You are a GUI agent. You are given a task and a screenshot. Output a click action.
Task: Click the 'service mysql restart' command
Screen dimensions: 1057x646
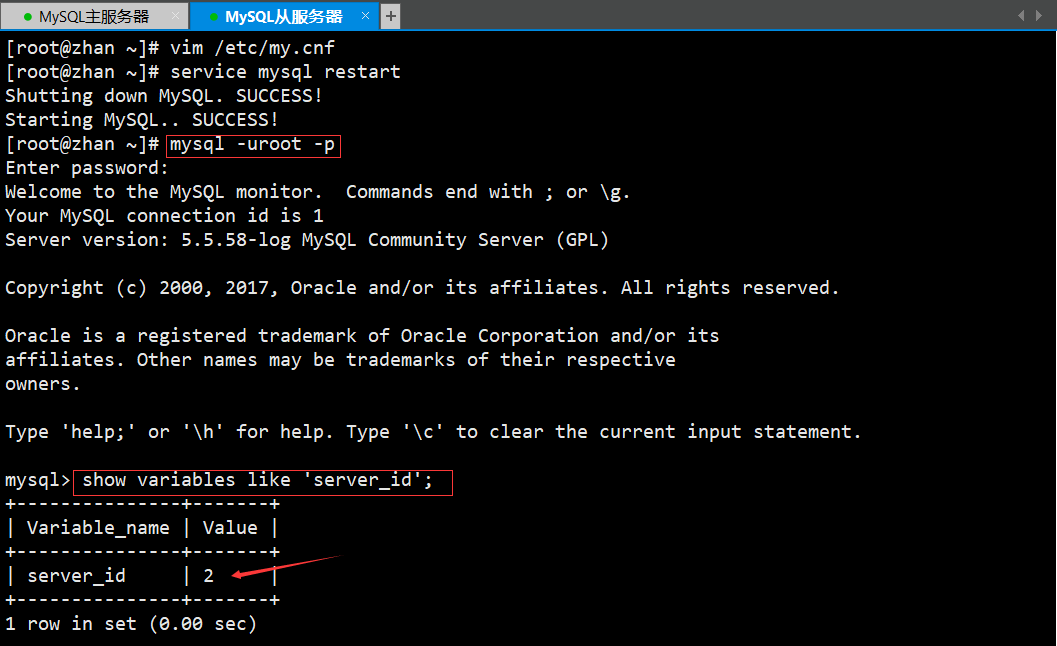[x=285, y=72]
